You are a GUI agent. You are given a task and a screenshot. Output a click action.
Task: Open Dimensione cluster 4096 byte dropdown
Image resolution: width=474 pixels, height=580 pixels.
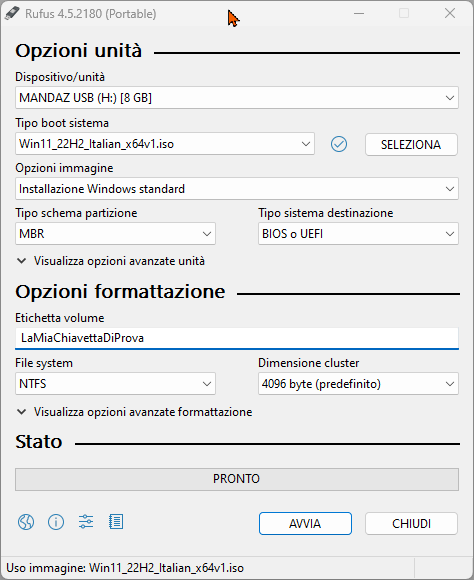(x=358, y=384)
